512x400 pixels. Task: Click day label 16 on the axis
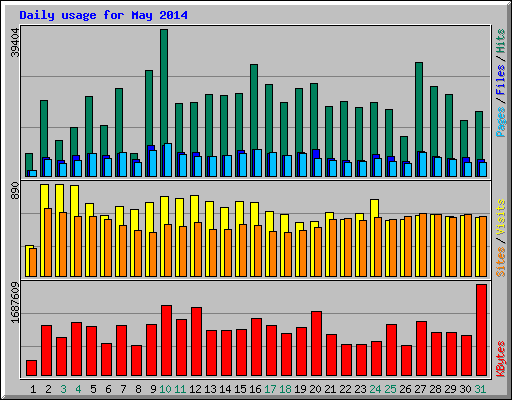tap(255, 389)
